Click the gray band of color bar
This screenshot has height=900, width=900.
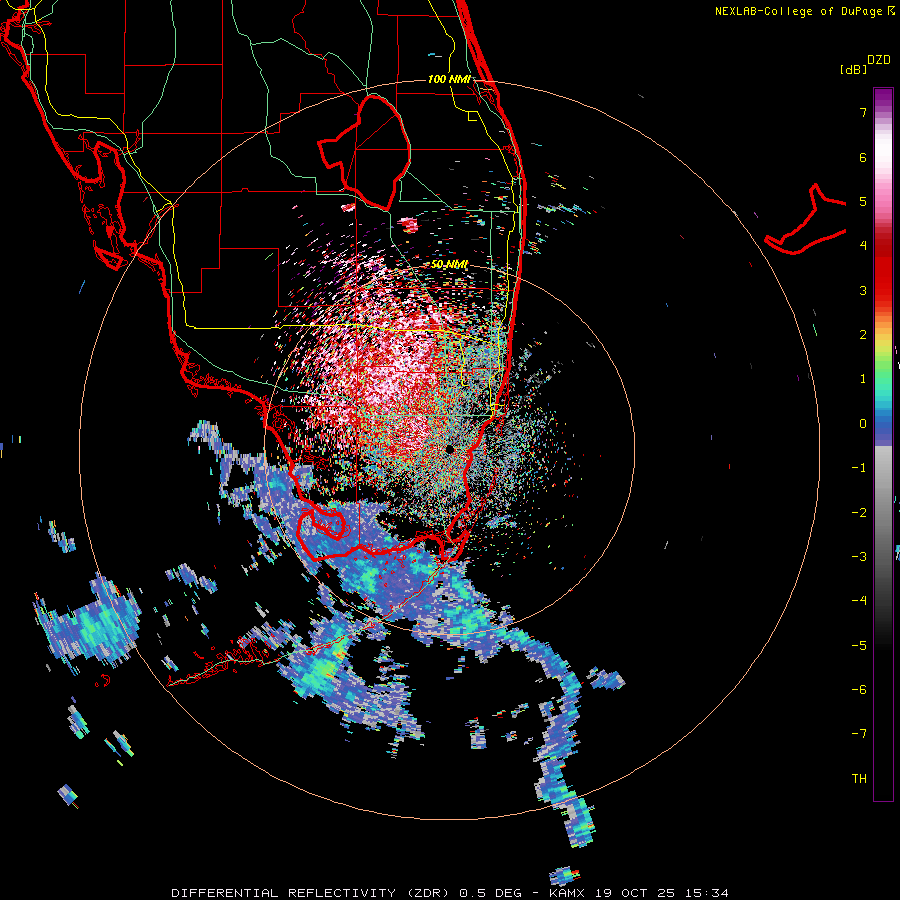coord(883,499)
